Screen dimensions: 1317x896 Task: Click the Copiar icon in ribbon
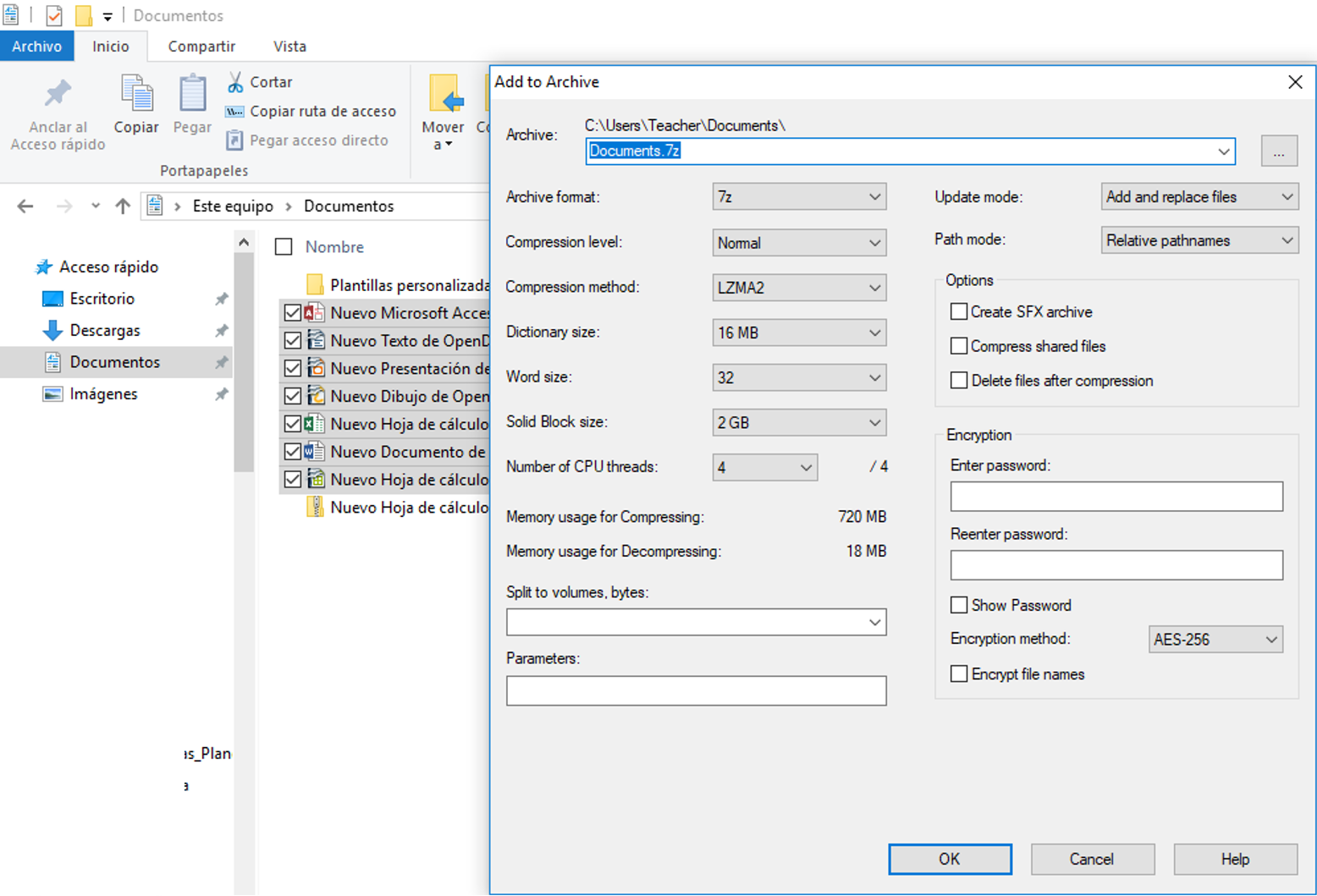pyautogui.click(x=136, y=94)
